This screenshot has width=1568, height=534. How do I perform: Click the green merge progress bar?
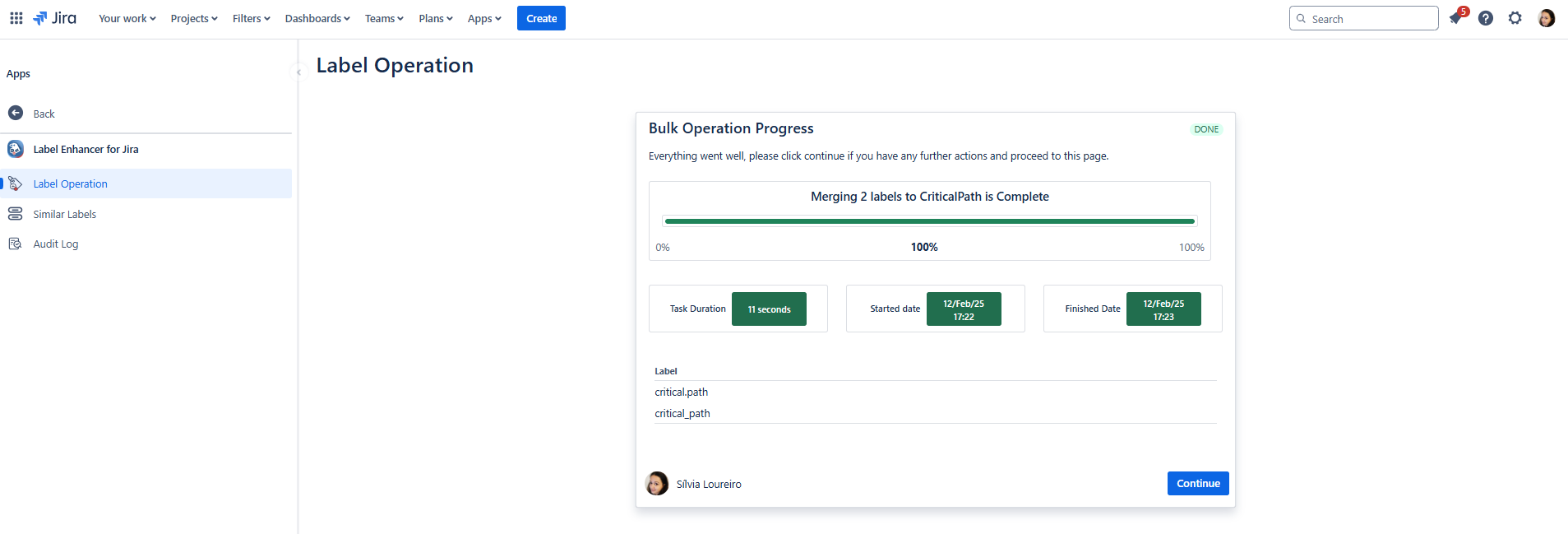929,221
